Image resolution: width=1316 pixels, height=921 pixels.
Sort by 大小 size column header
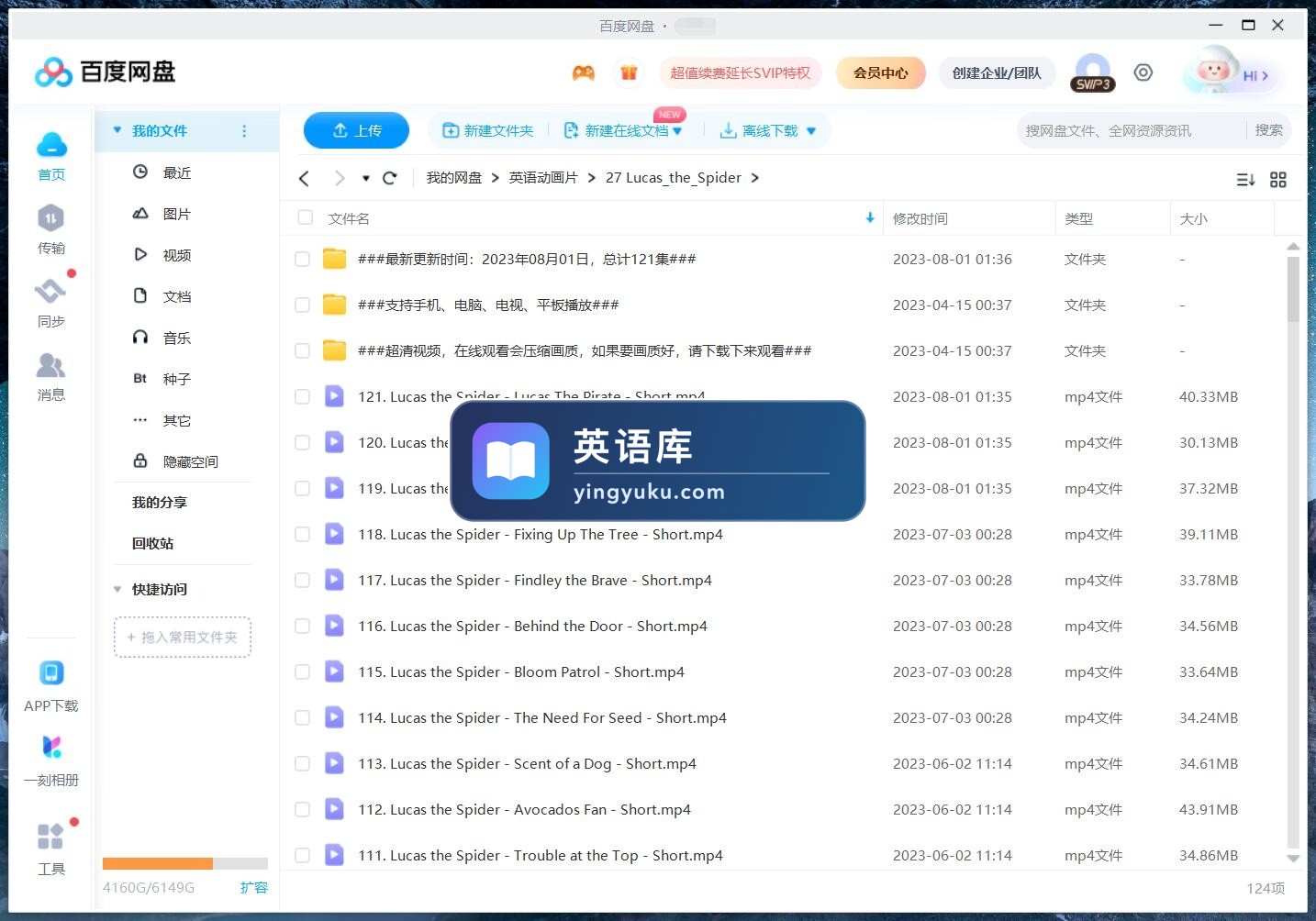pos(1193,218)
